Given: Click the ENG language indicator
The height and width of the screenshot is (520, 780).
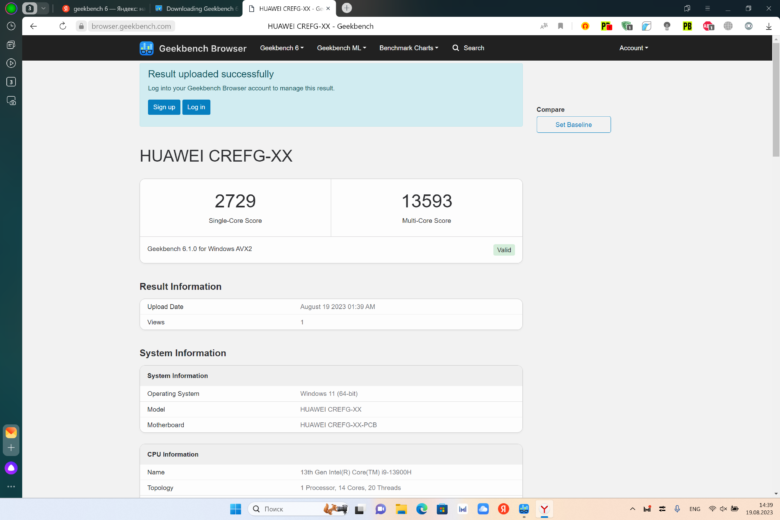Looking at the screenshot, I should pos(694,509).
